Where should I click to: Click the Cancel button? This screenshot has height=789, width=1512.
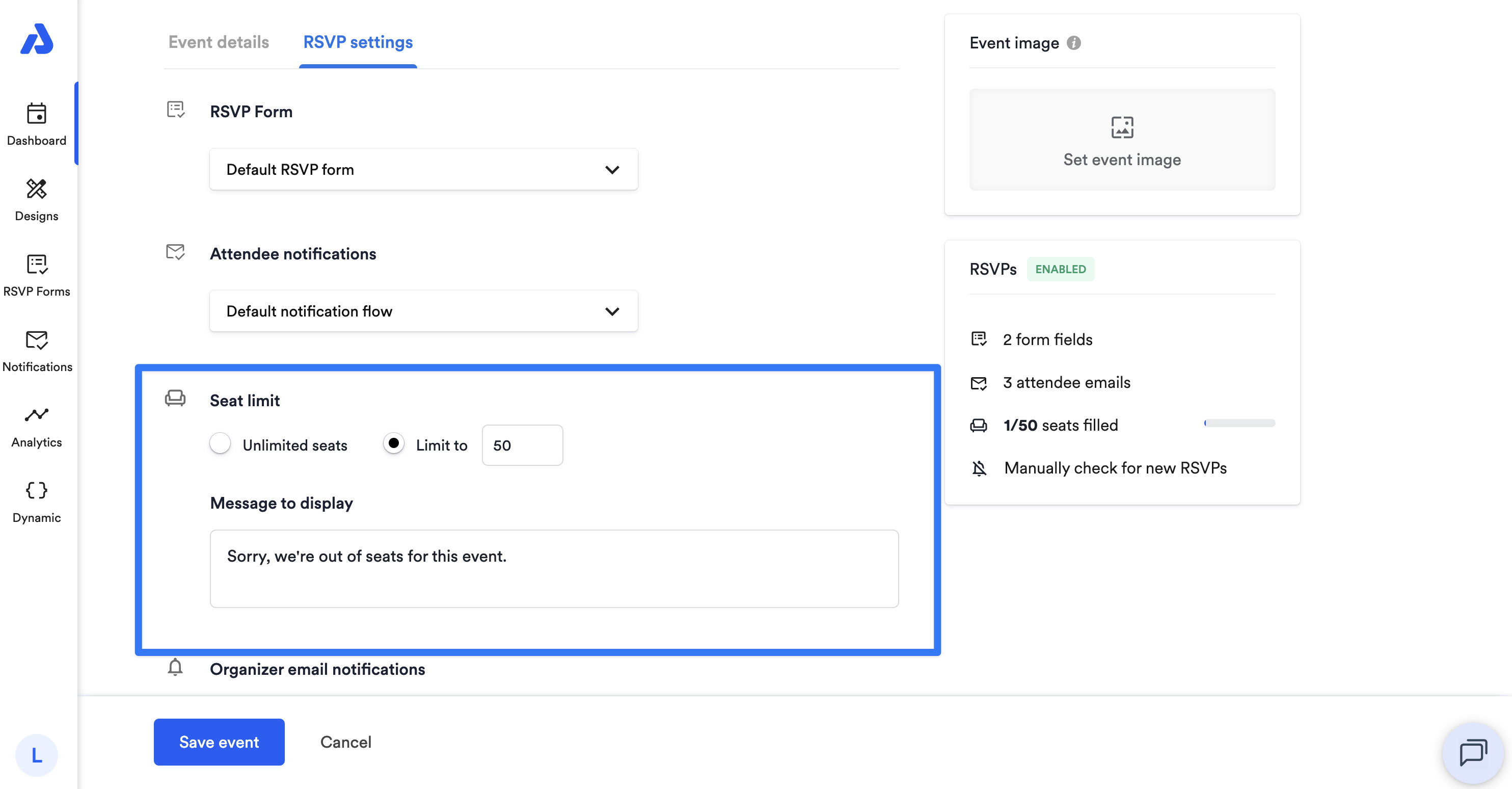point(346,742)
